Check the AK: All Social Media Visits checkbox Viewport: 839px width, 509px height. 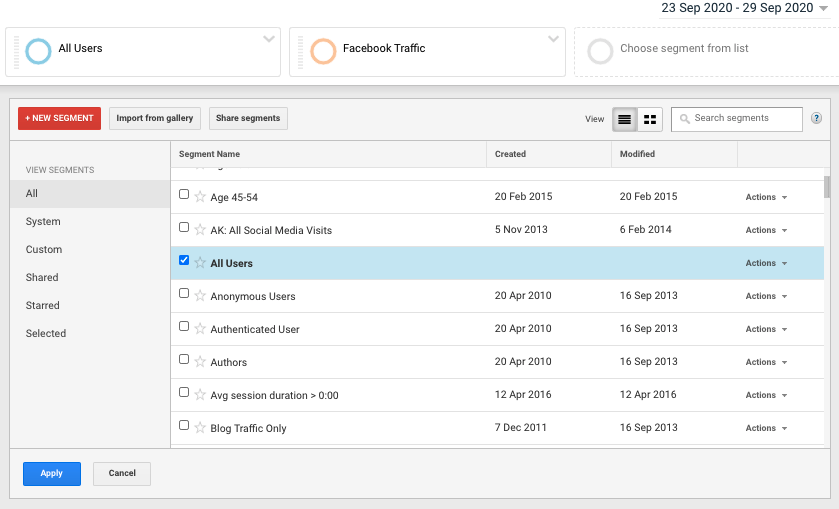[184, 228]
